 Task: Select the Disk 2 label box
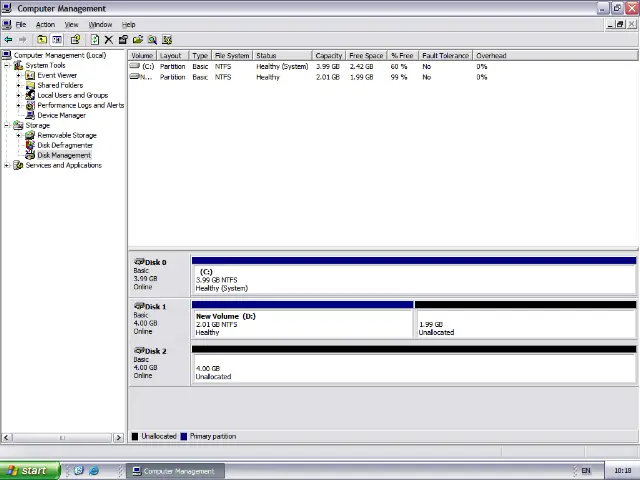coord(158,364)
